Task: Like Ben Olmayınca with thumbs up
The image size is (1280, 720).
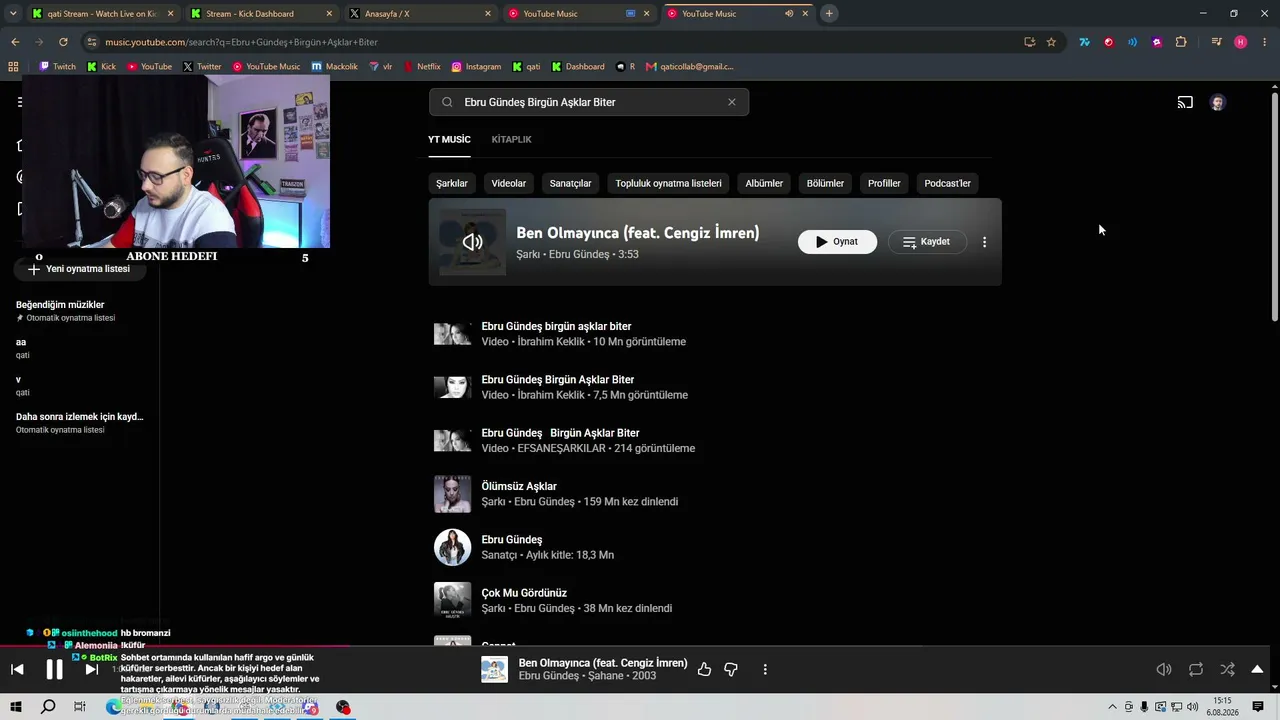Action: 704,670
